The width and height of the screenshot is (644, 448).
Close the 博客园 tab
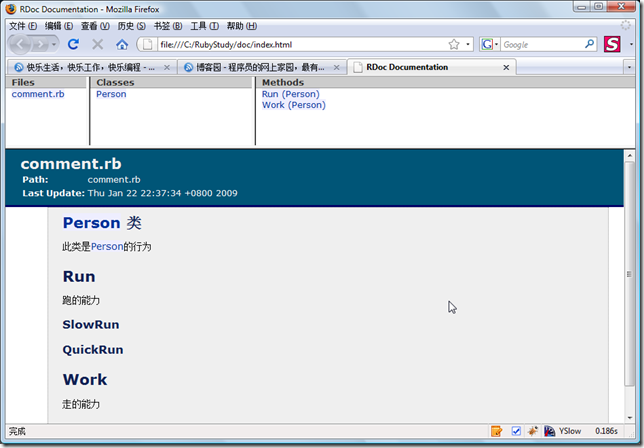point(336,67)
